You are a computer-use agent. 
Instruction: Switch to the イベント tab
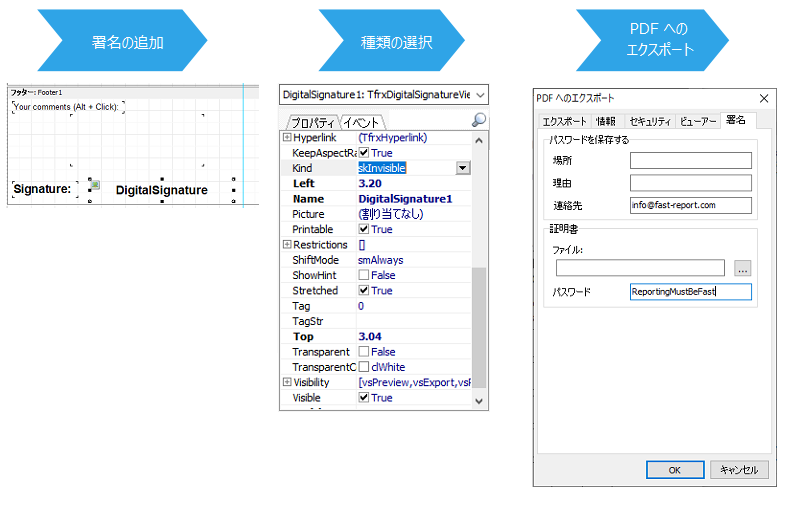pyautogui.click(x=353, y=122)
